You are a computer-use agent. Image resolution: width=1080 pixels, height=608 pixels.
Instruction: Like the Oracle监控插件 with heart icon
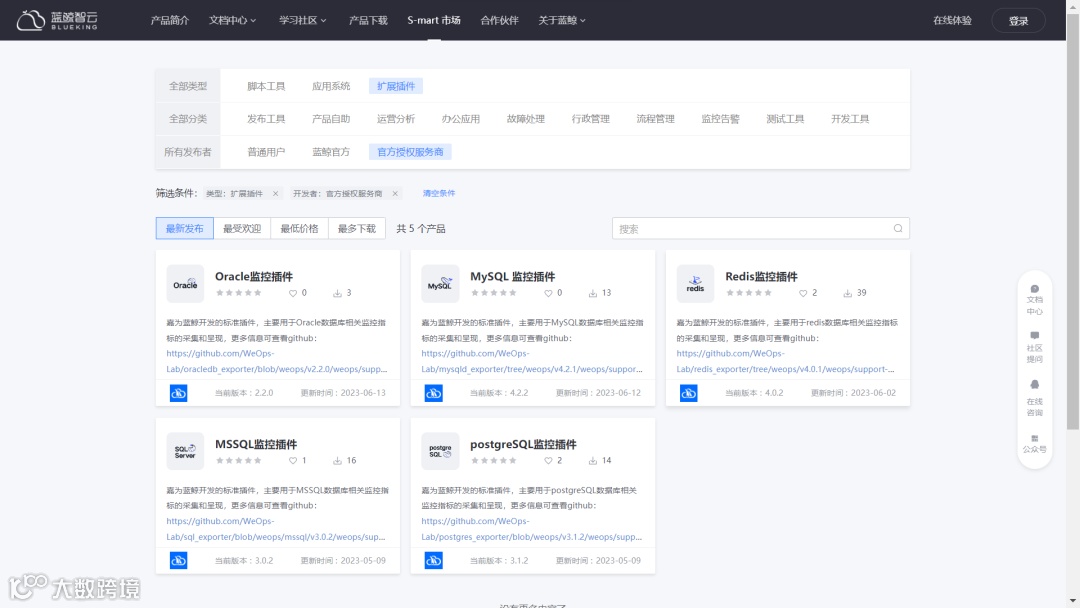pos(293,293)
